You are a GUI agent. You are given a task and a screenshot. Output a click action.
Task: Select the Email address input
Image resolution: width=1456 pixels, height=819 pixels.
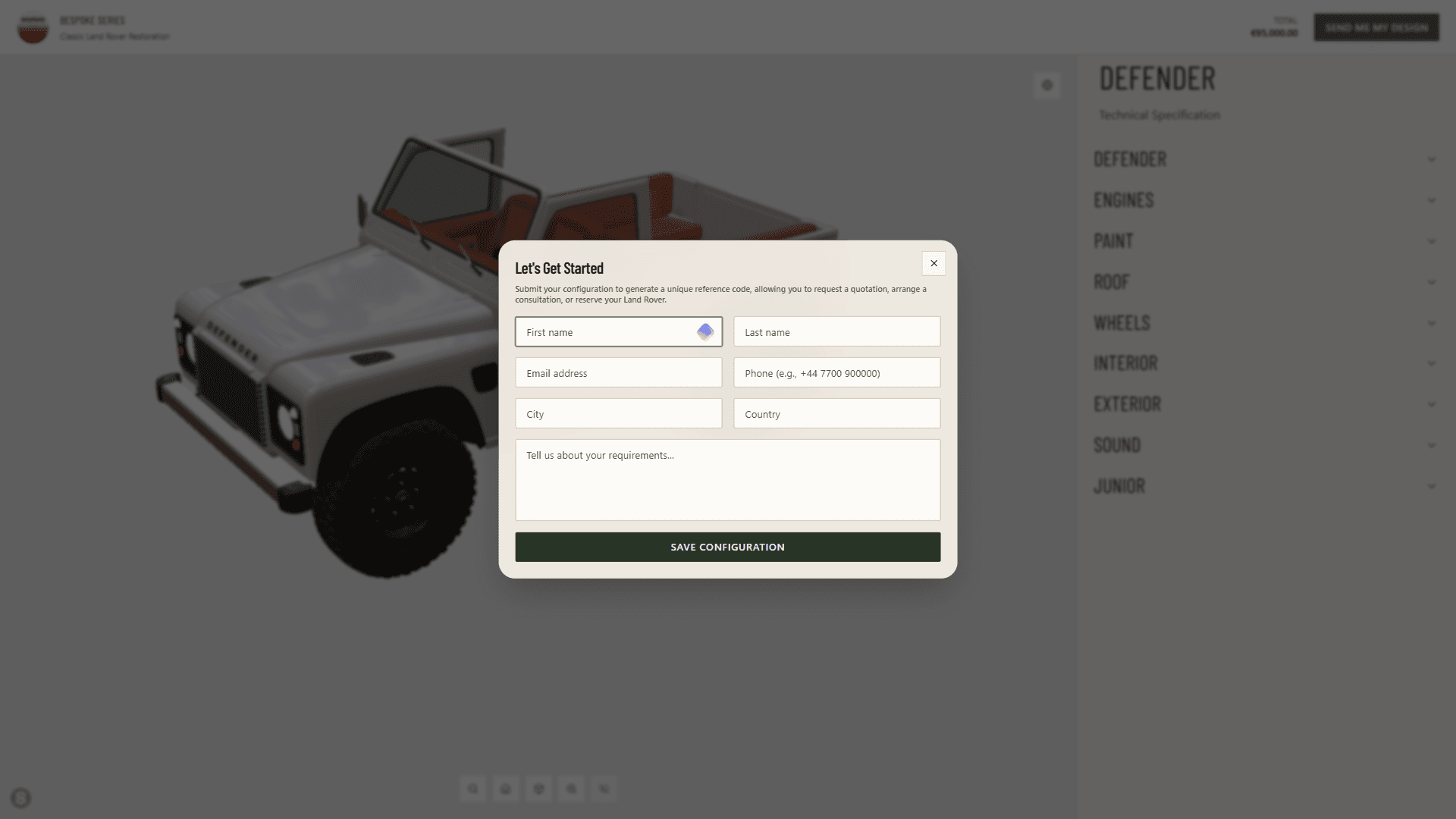619,373
